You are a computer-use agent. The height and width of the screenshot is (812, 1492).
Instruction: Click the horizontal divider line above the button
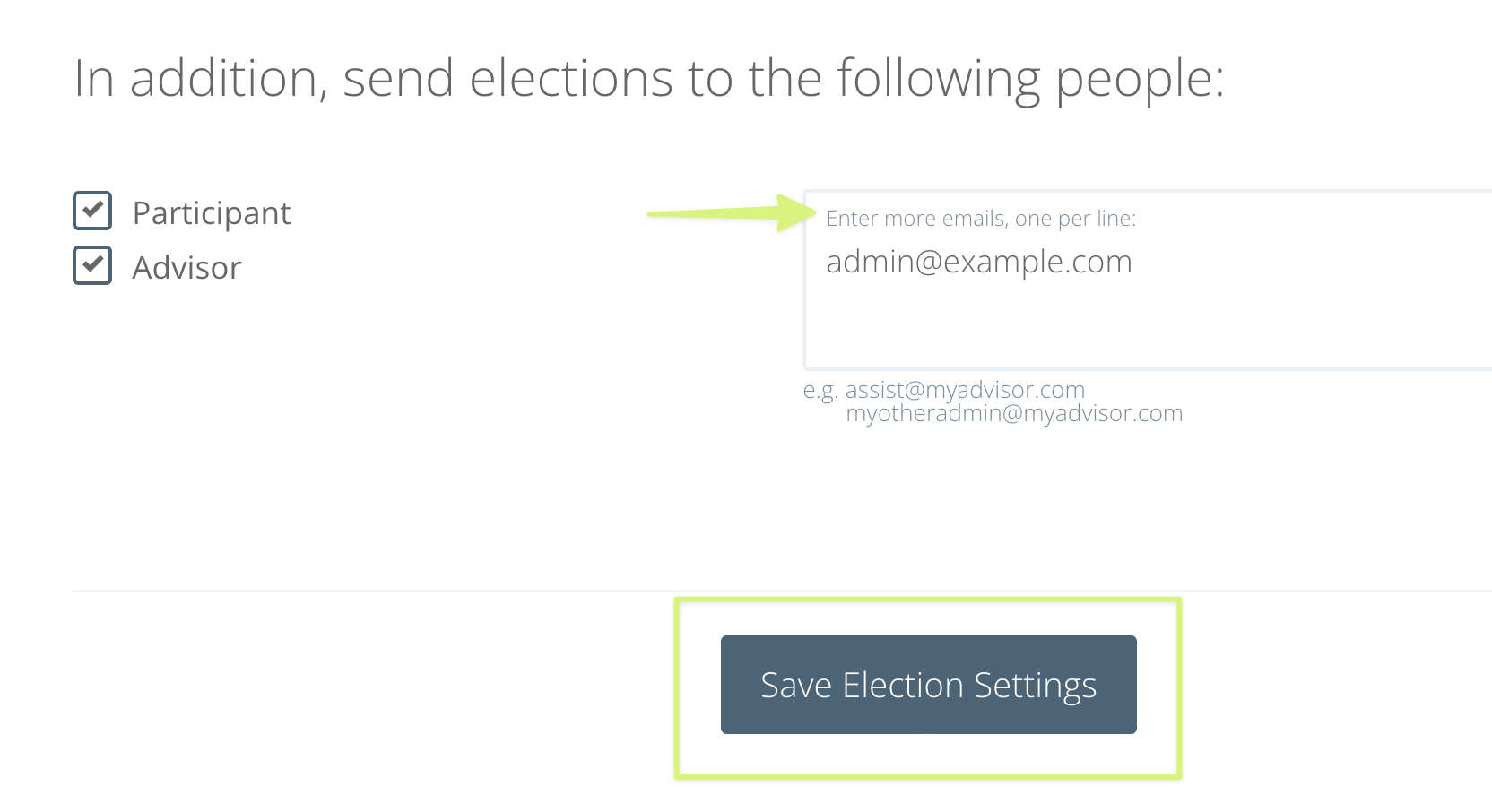[x=359, y=591]
